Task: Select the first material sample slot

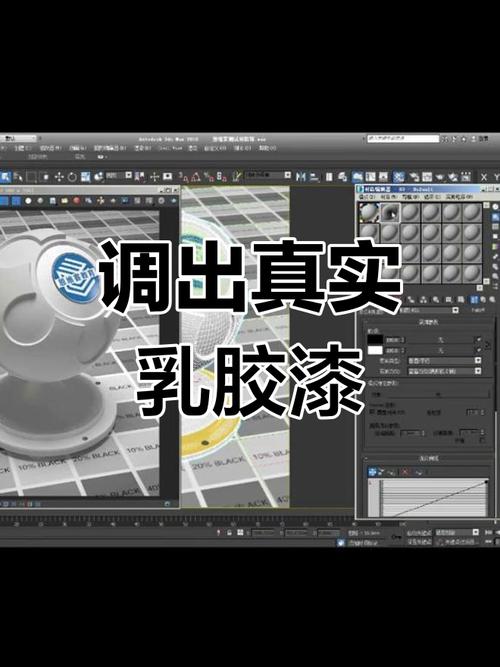Action: coord(369,212)
